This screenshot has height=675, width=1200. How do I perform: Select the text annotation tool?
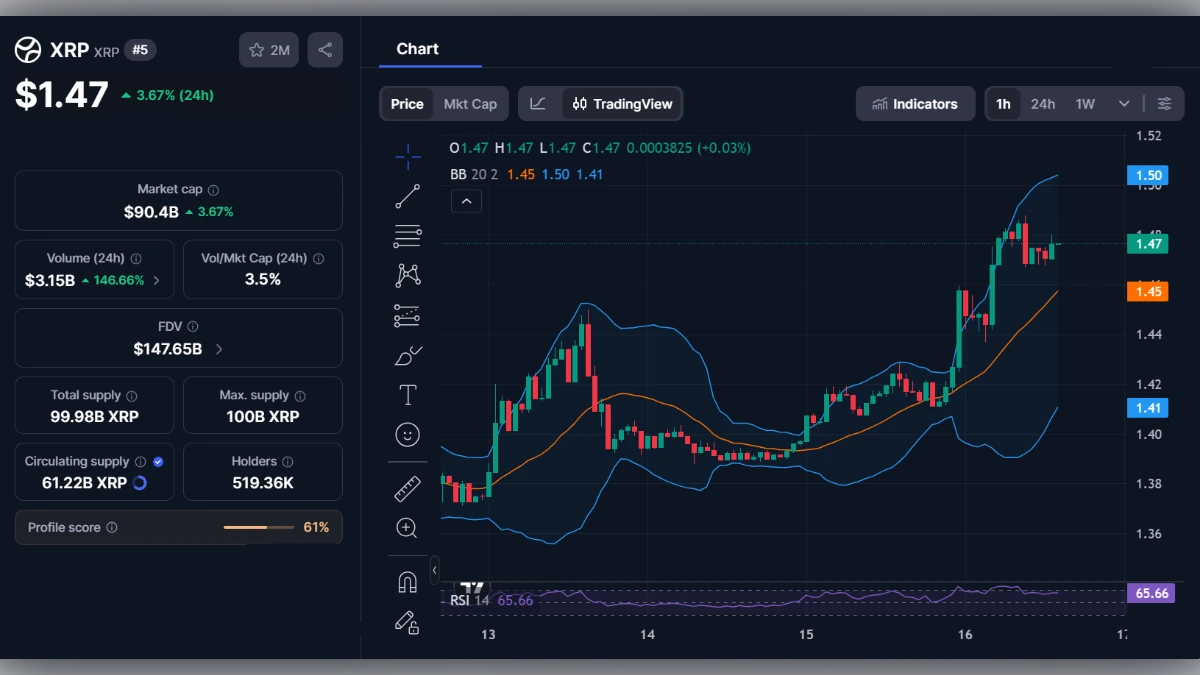408,395
